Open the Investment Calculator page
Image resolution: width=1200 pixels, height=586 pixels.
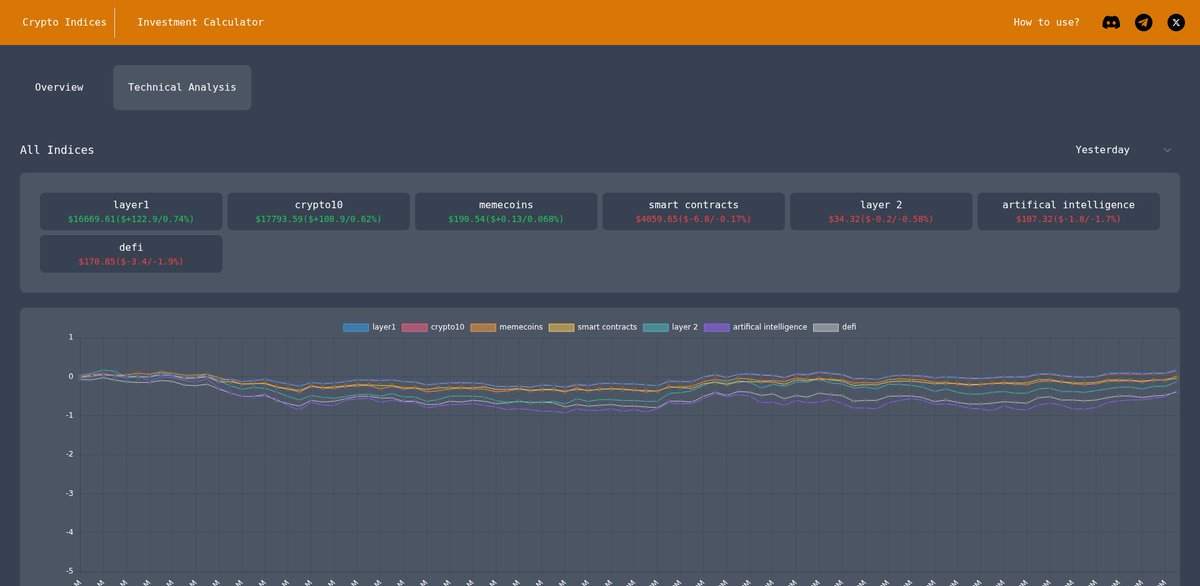coord(200,22)
